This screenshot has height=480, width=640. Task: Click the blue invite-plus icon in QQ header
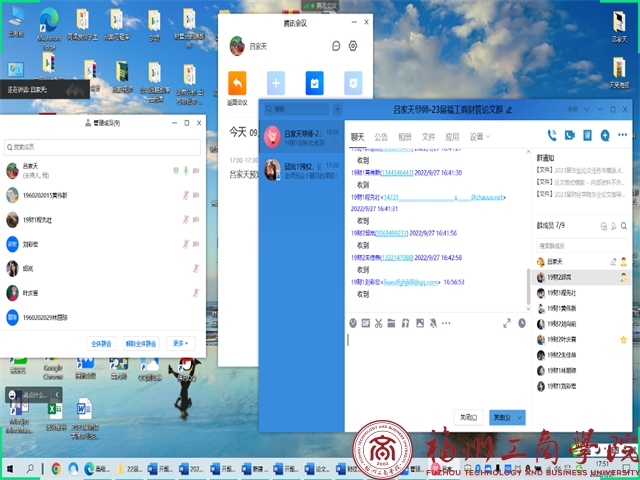coord(605,135)
